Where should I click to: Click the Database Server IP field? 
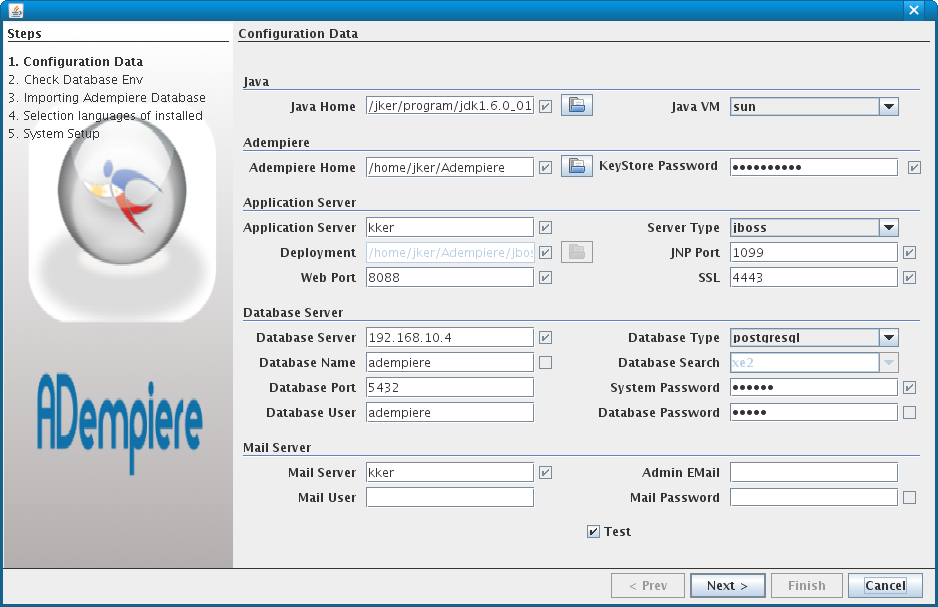(x=450, y=337)
